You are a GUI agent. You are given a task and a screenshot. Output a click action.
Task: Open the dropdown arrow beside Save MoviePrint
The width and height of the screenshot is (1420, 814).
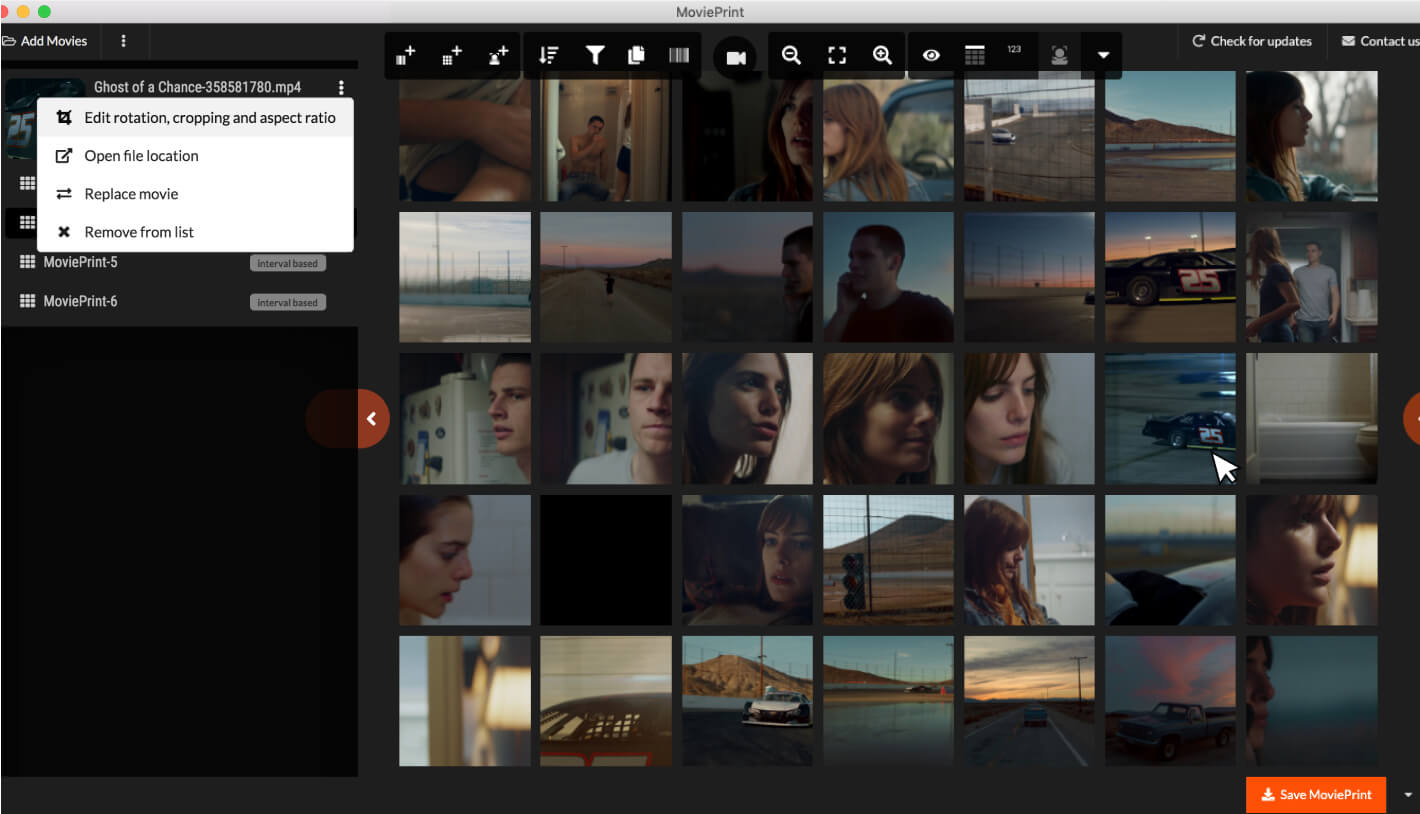[x=1408, y=795]
